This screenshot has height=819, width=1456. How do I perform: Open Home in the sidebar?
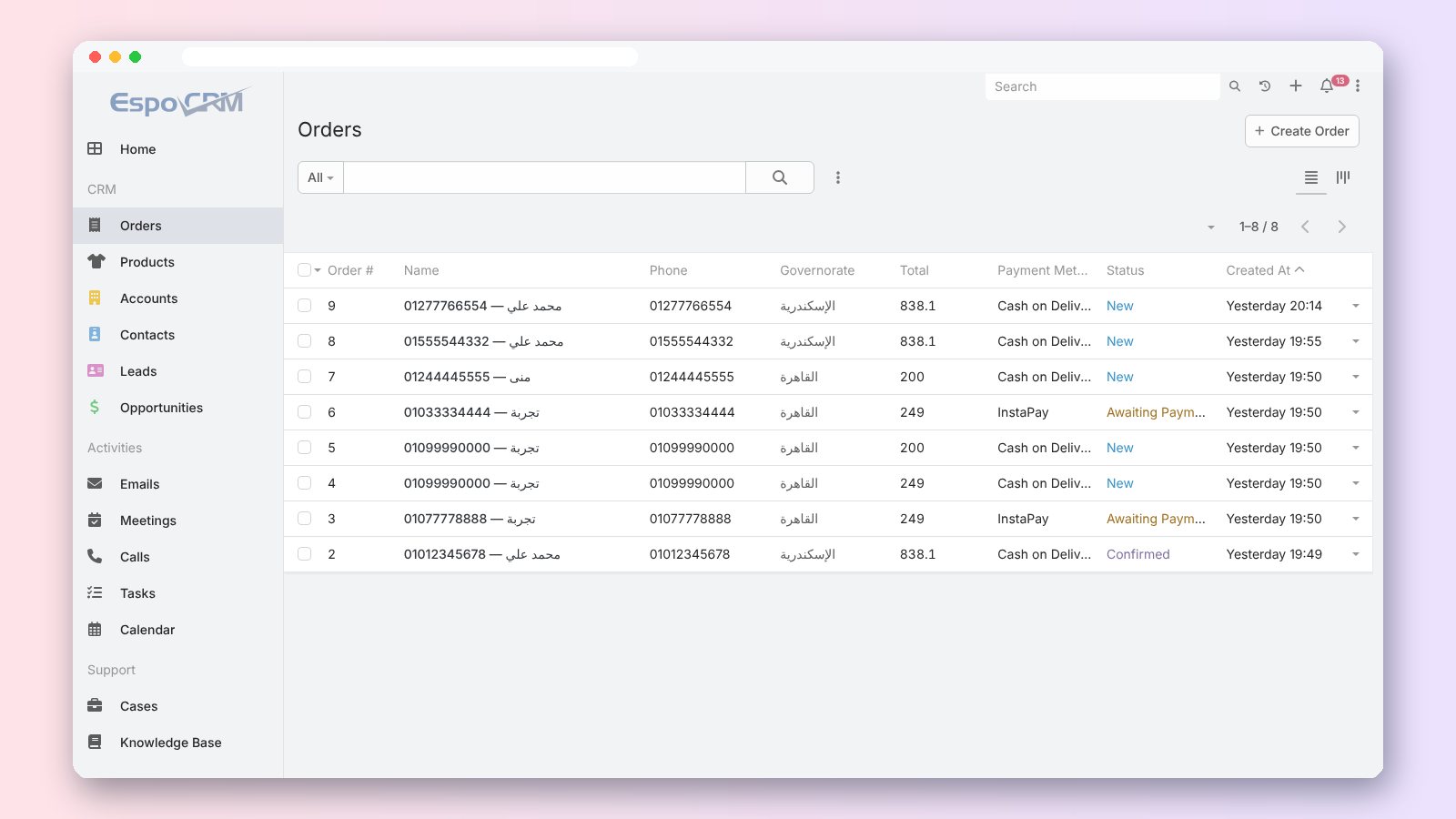[178, 149]
